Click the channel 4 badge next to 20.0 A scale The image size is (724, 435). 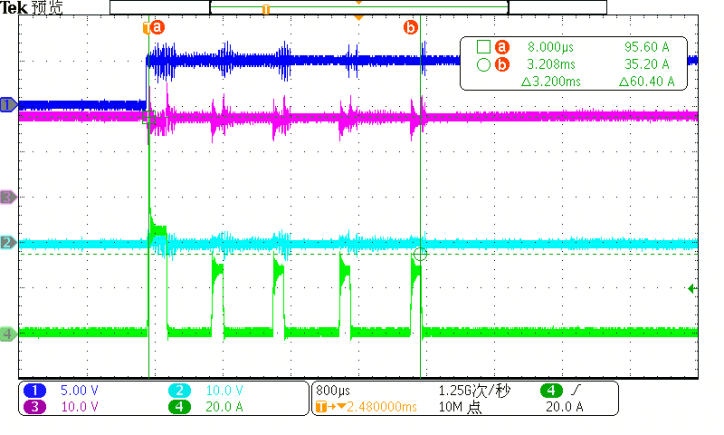tap(179, 407)
